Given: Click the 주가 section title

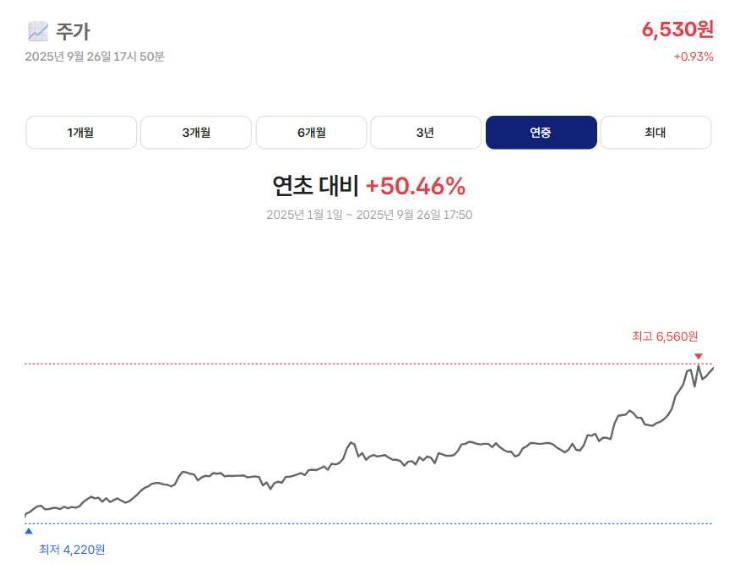Looking at the screenshot, I should [x=72, y=31].
